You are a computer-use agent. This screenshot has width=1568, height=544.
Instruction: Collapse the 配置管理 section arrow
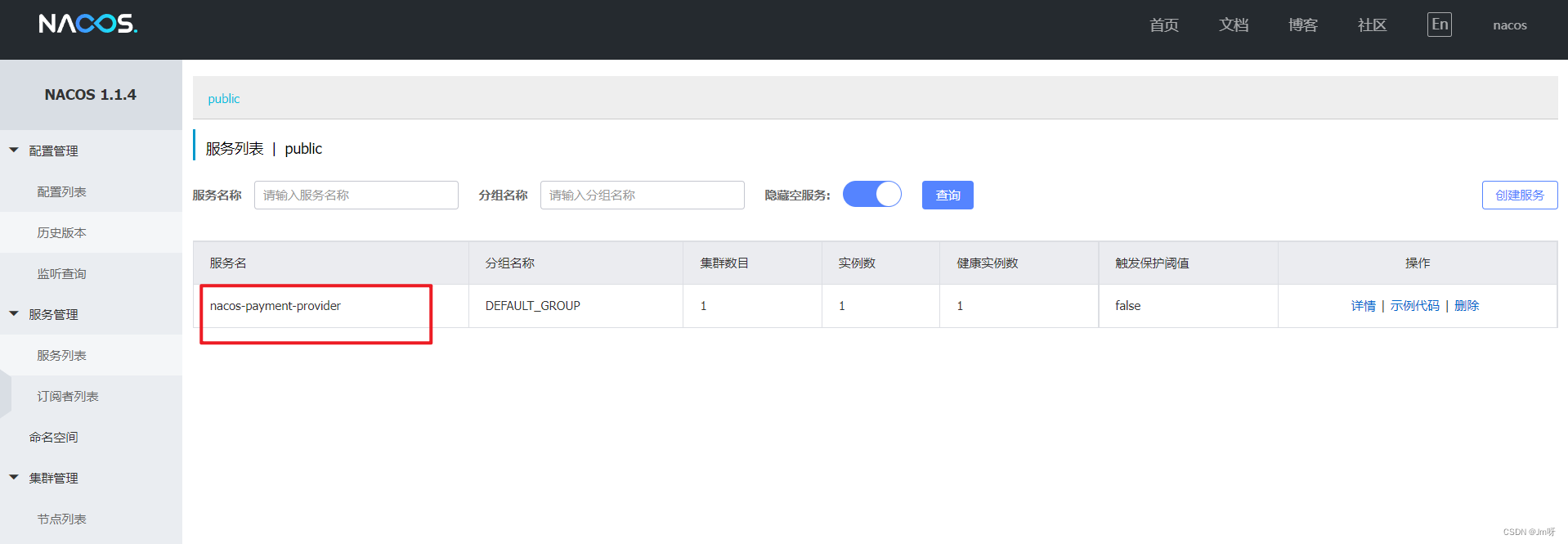[x=14, y=151]
